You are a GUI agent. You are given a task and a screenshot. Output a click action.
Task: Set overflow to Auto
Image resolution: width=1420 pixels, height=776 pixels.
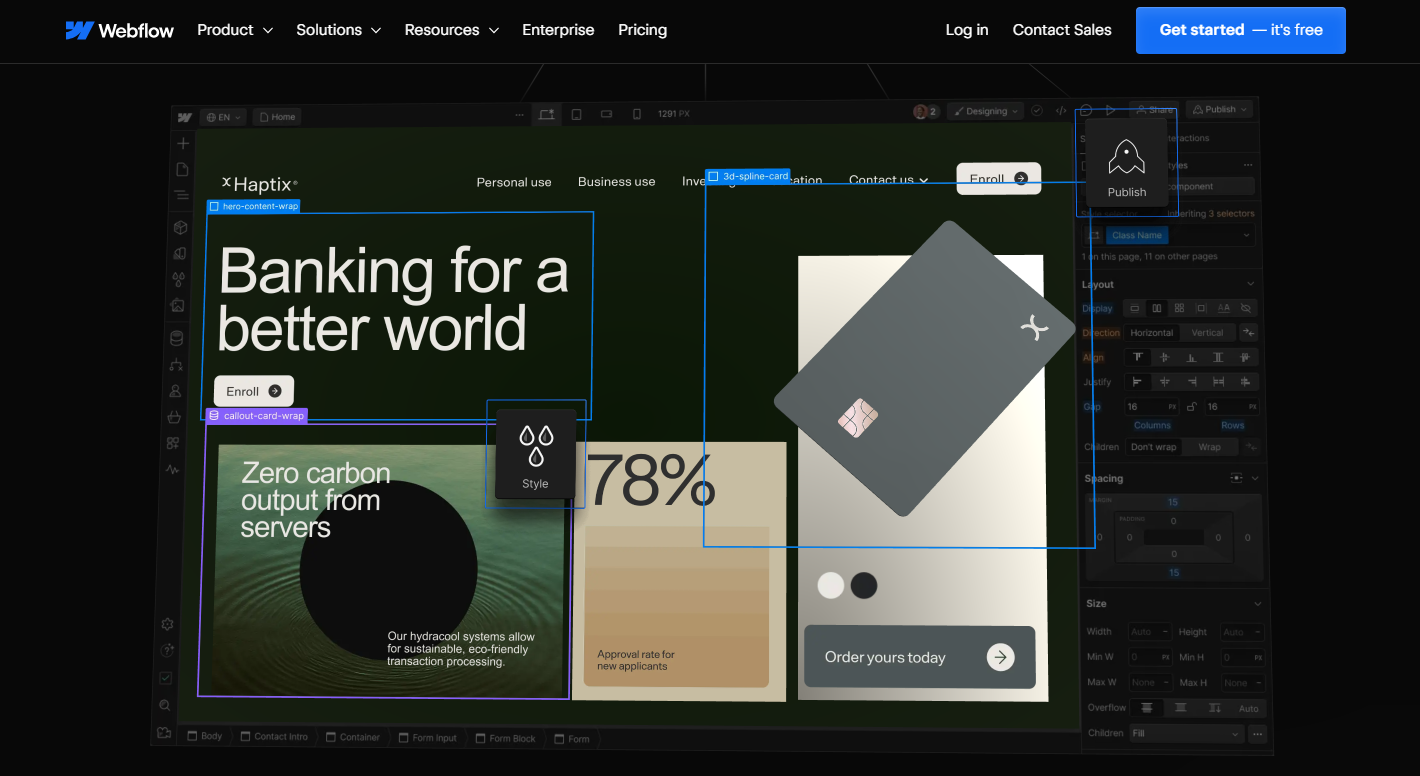(1249, 709)
